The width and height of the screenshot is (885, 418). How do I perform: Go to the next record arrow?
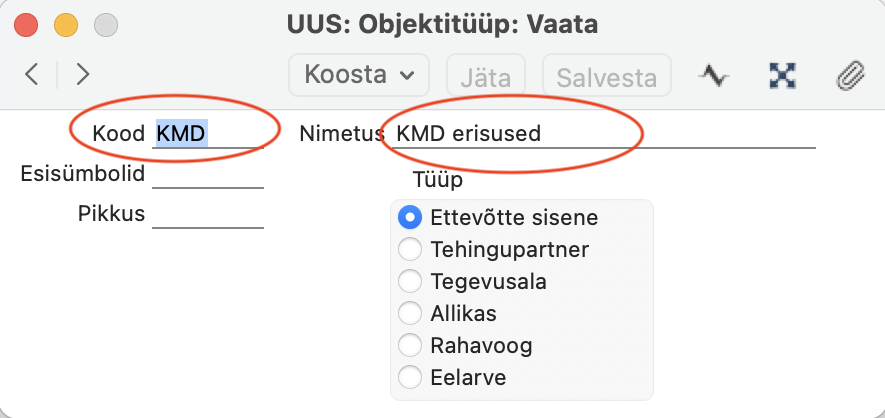tap(82, 74)
